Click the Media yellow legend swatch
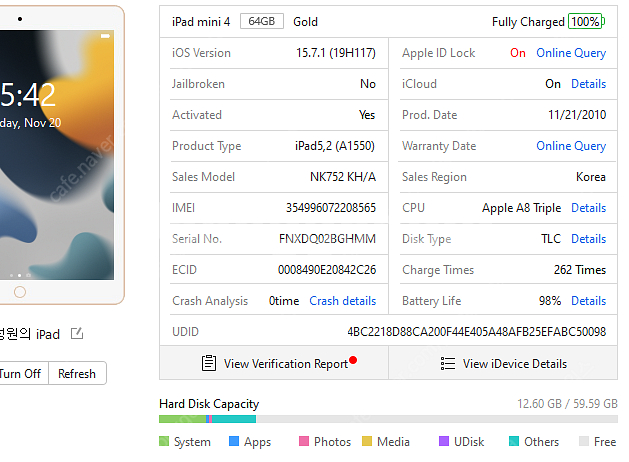The image size is (629, 462). click(367, 441)
